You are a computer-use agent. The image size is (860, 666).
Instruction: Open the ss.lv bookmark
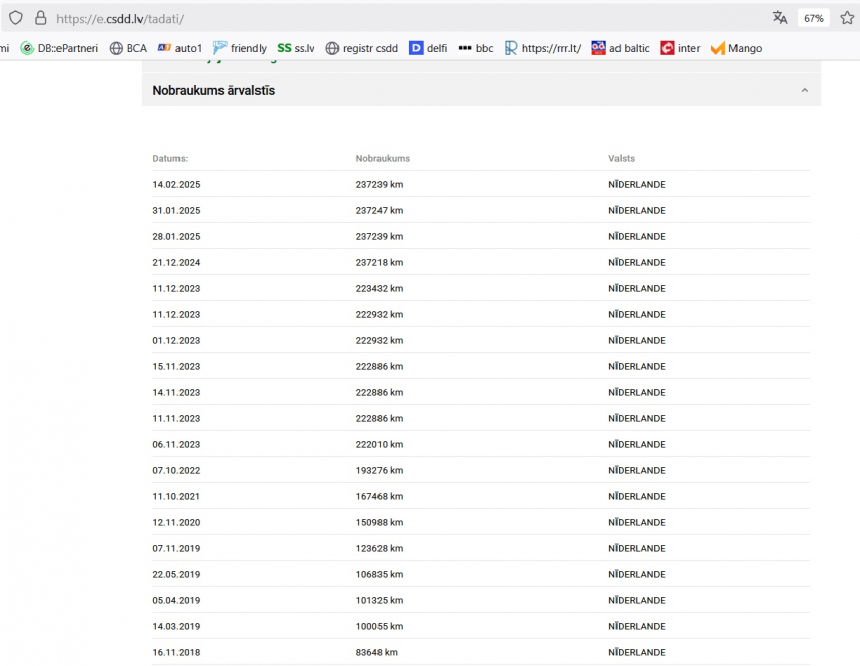coord(296,48)
